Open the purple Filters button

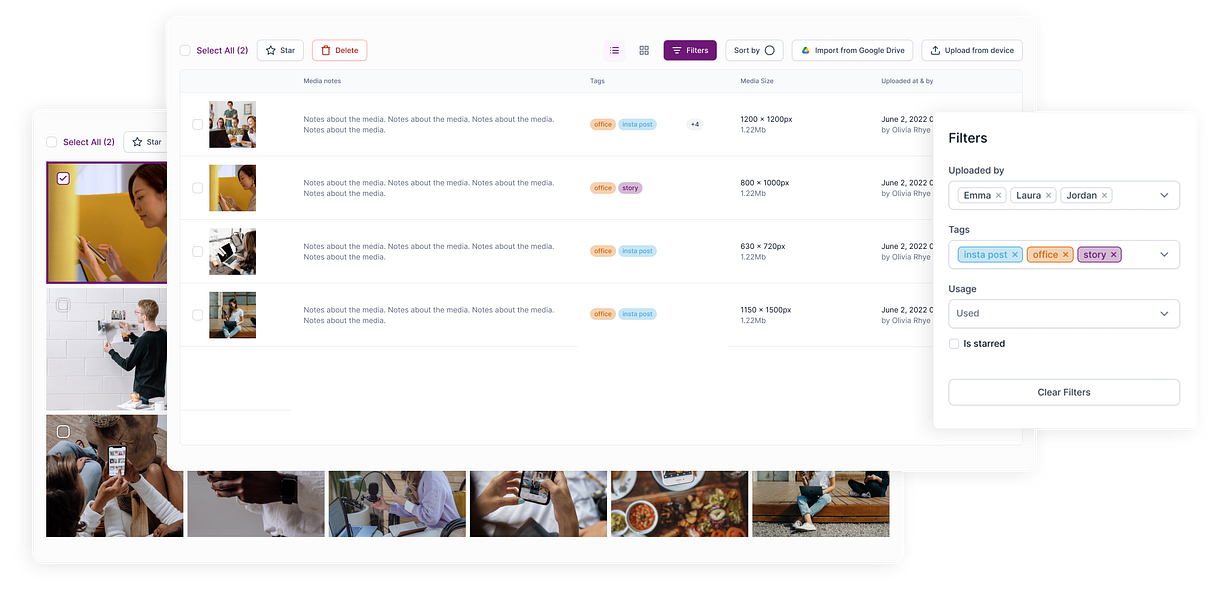coord(690,50)
